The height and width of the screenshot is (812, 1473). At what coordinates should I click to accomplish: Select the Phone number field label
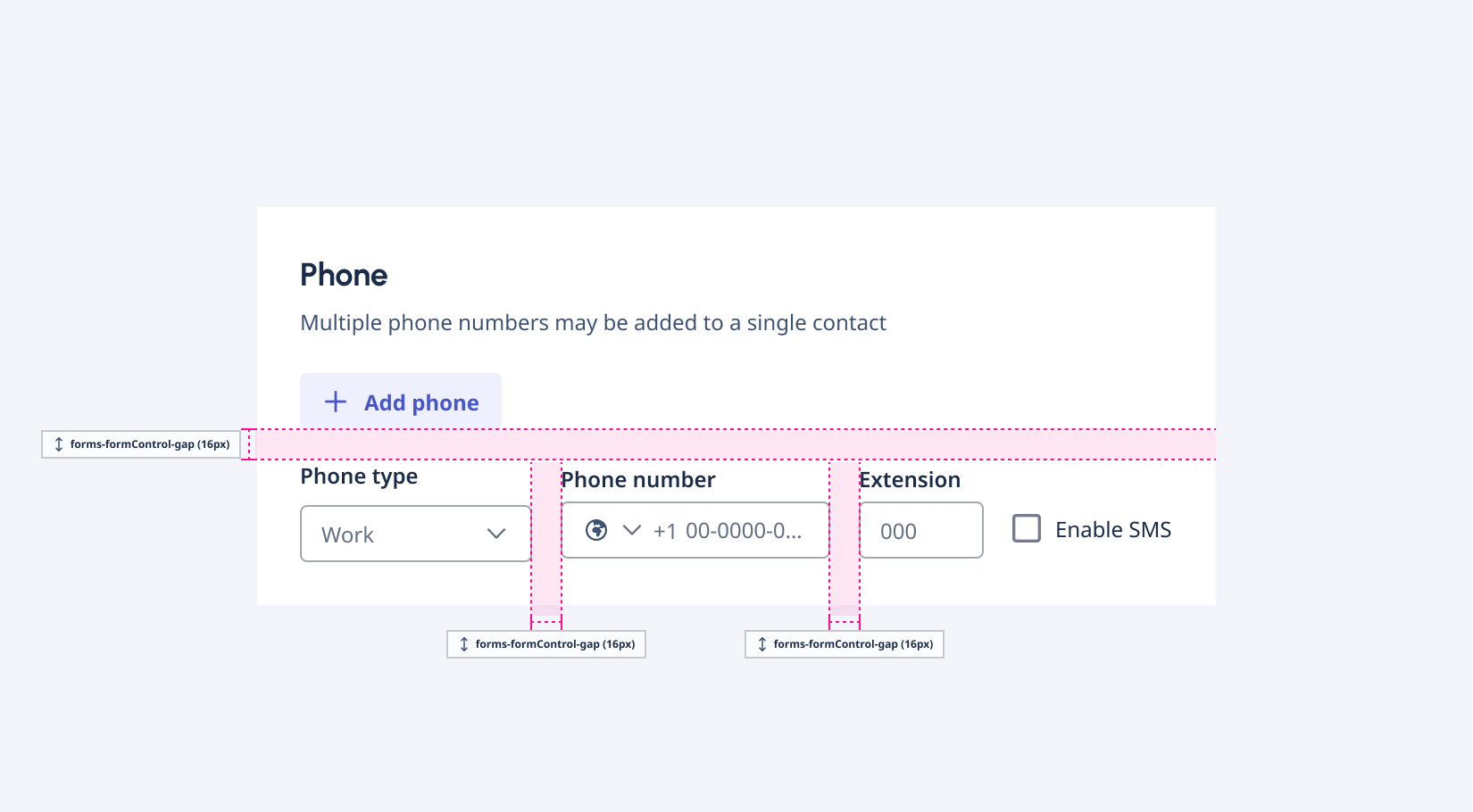click(637, 479)
